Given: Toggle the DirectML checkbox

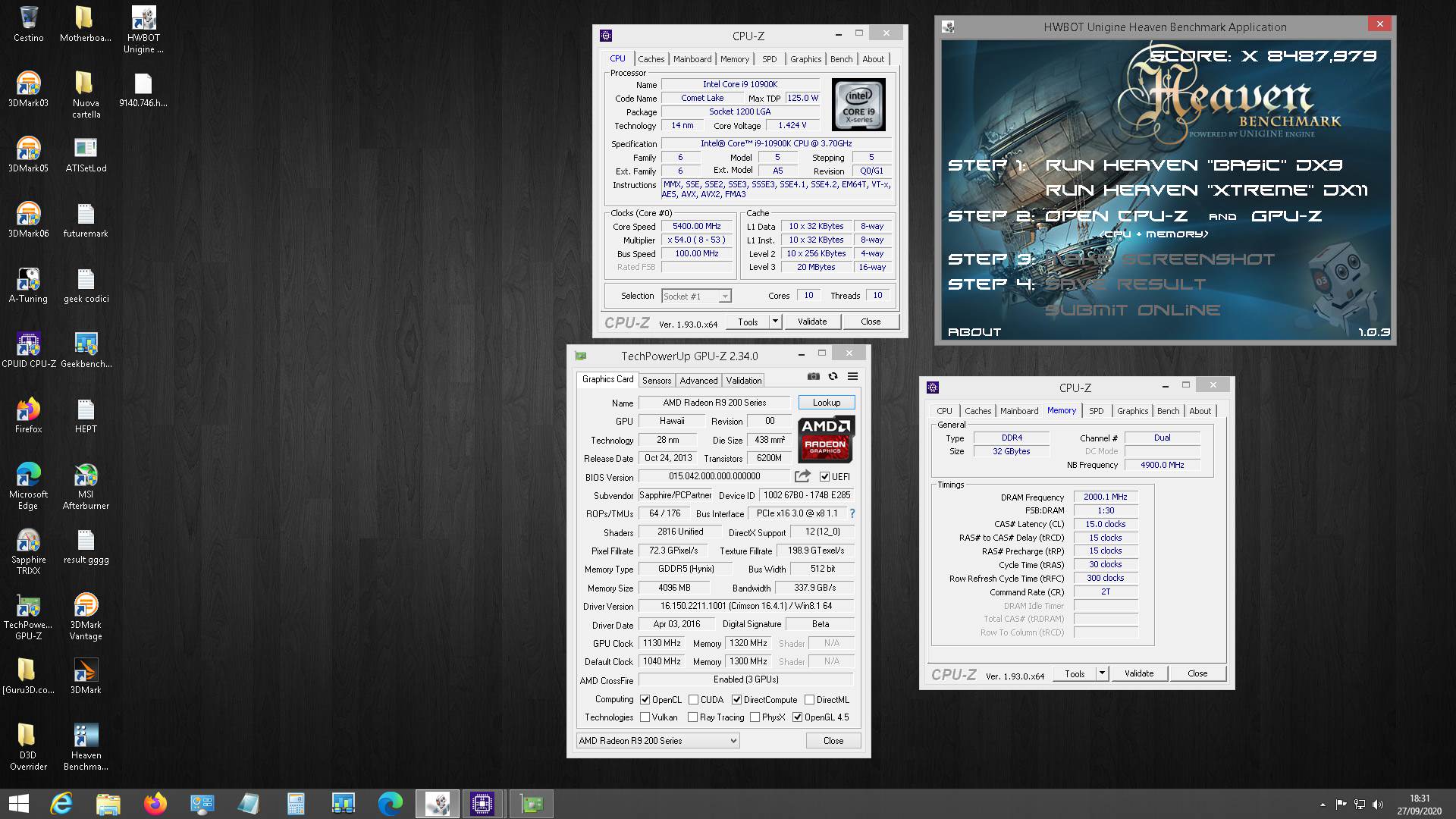Looking at the screenshot, I should point(809,700).
